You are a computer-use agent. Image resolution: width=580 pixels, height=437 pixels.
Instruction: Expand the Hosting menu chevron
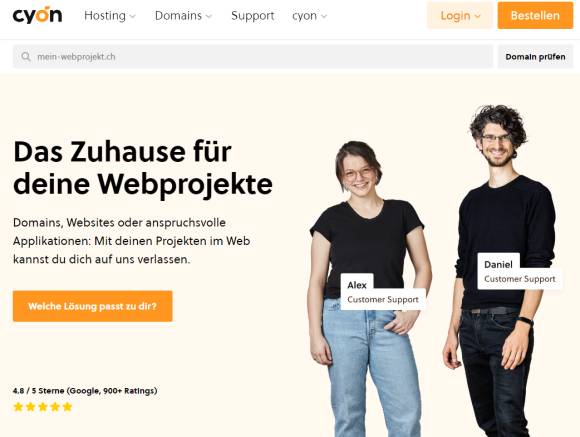pos(133,16)
